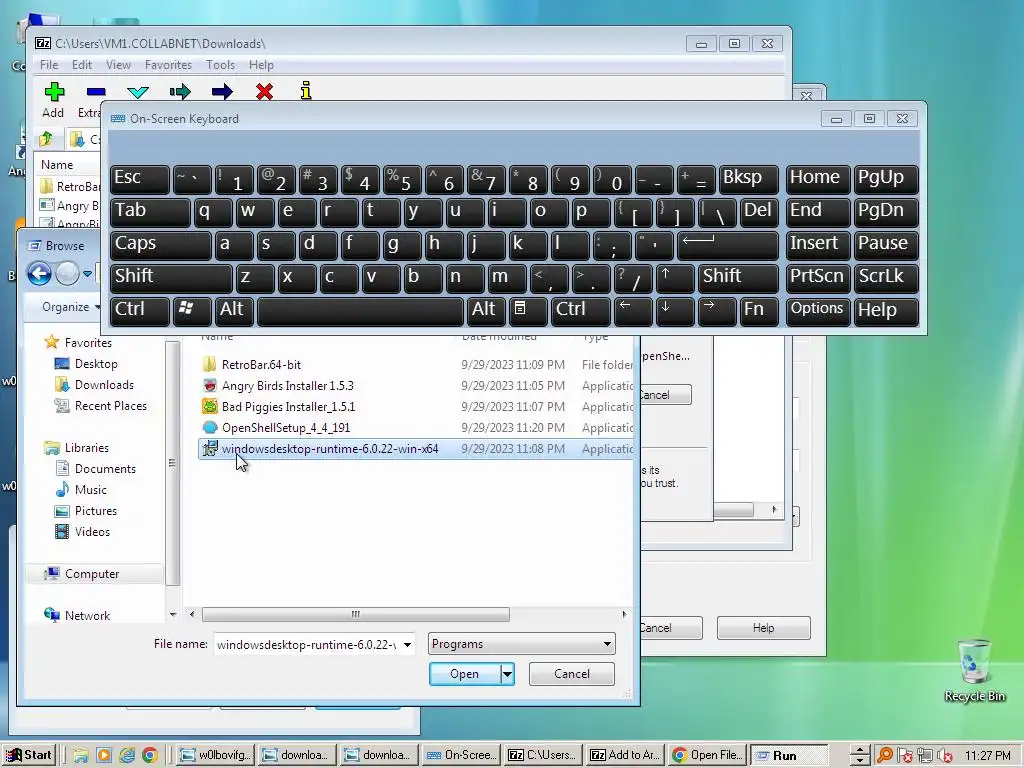Image resolution: width=1024 pixels, height=768 pixels.
Task: Open the 7-Zip Tools menu
Action: point(220,65)
